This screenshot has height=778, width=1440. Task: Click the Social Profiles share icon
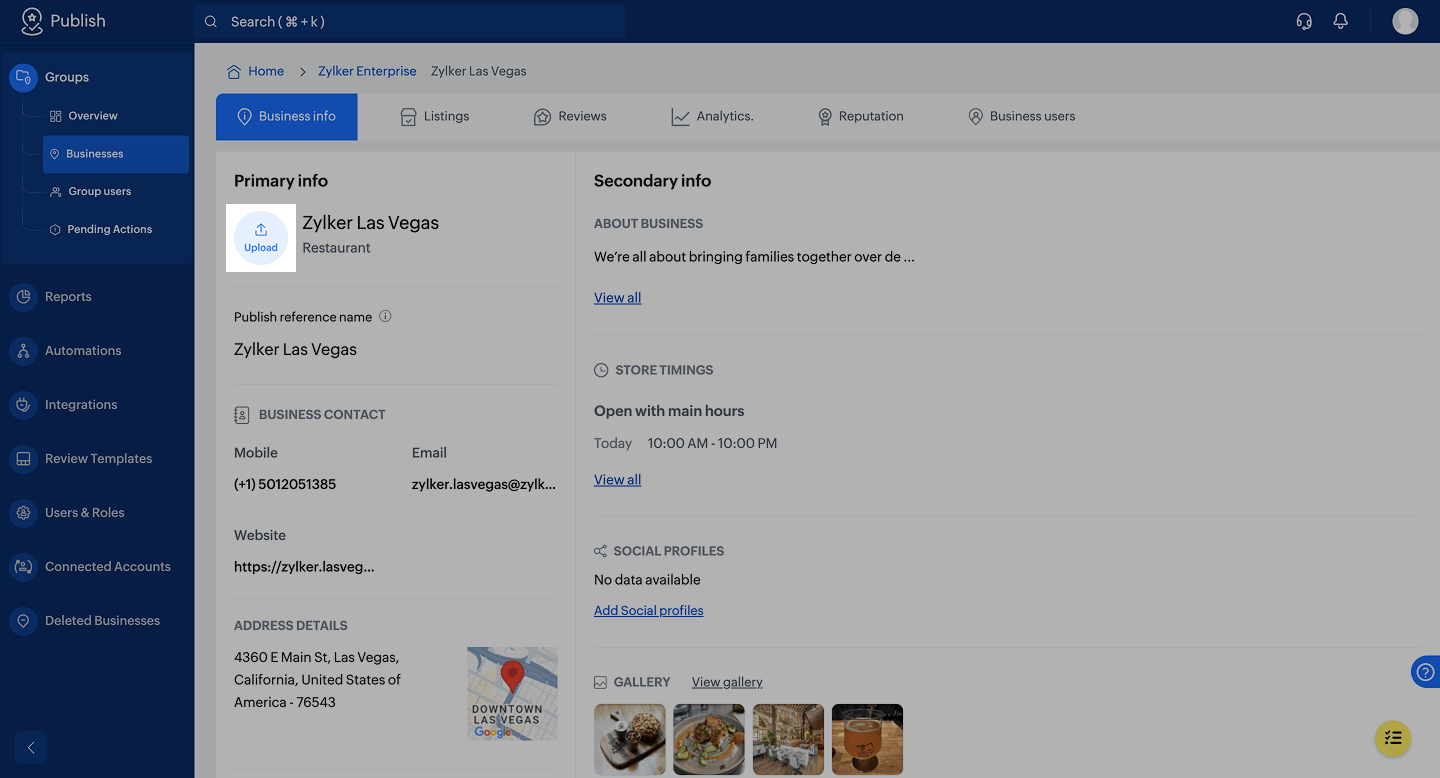coord(600,551)
